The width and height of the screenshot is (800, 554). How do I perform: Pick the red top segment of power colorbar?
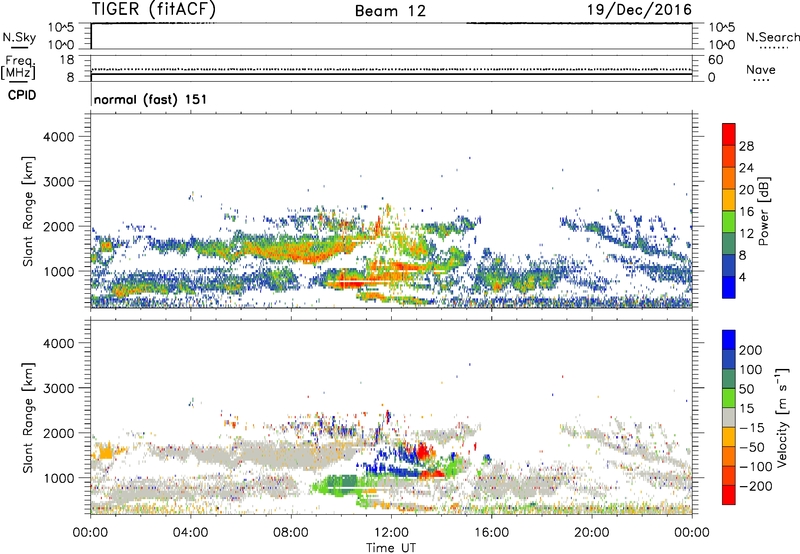pyautogui.click(x=729, y=135)
